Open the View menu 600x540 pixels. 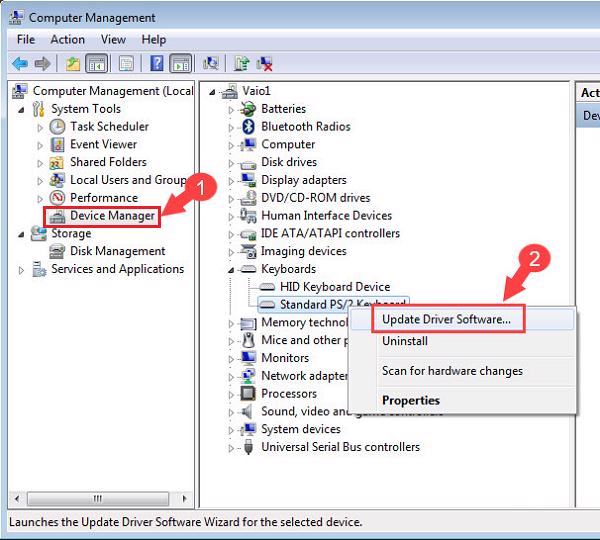point(113,39)
